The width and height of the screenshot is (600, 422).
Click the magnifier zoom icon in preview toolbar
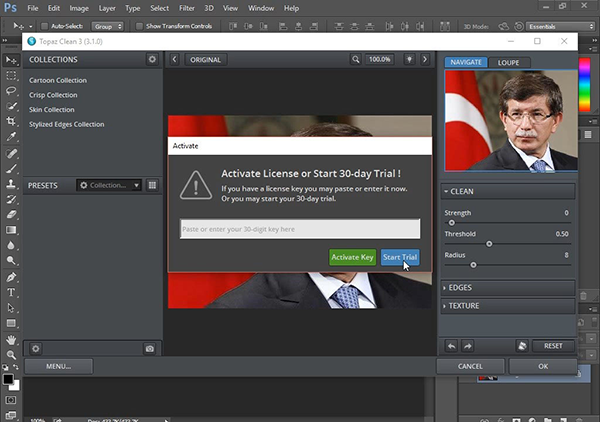[355, 60]
